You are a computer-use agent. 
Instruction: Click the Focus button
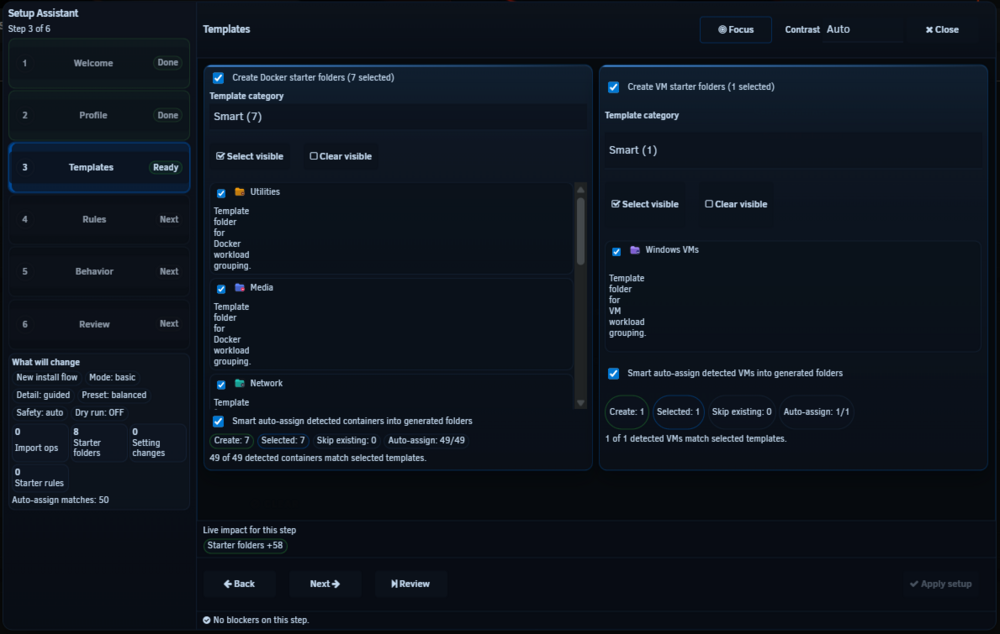(736, 30)
